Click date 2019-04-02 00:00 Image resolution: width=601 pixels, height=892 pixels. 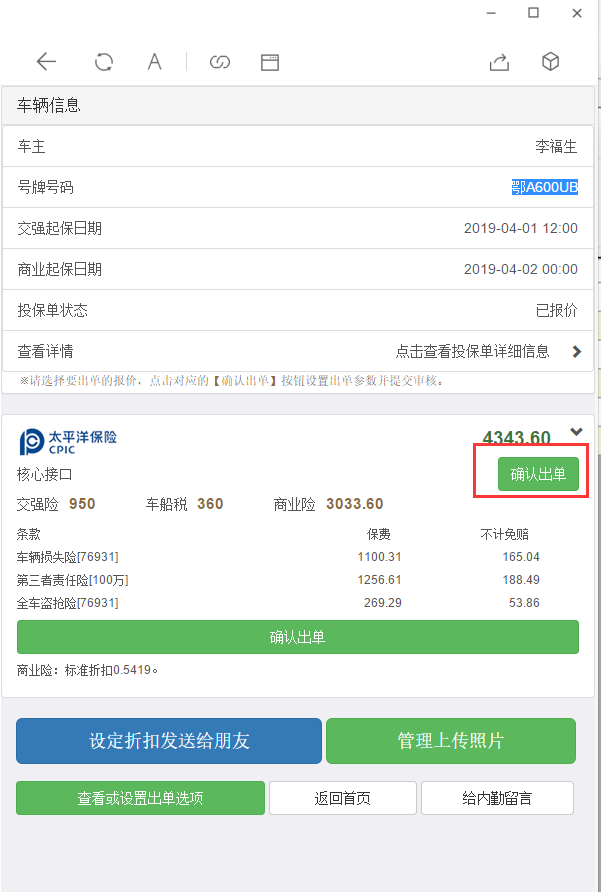(x=521, y=270)
